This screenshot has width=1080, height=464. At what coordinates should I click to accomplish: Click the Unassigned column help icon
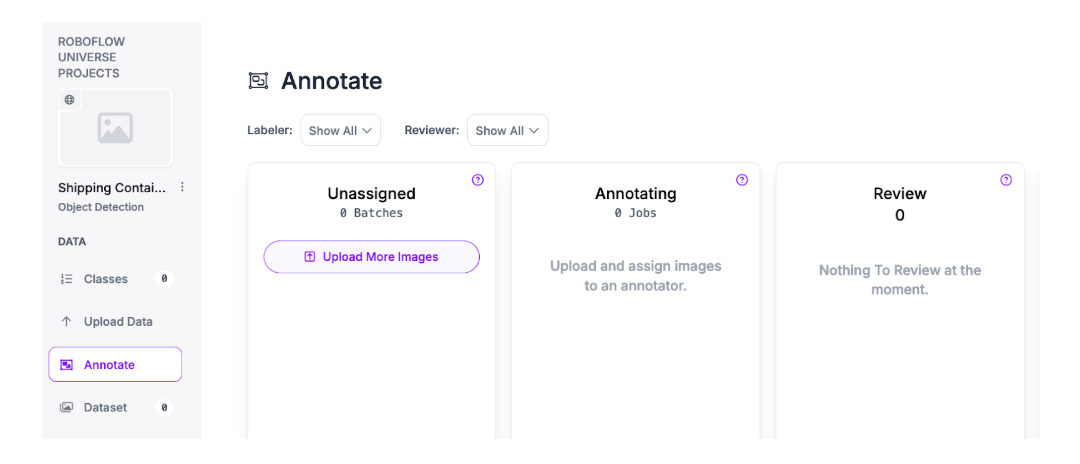pos(477,180)
